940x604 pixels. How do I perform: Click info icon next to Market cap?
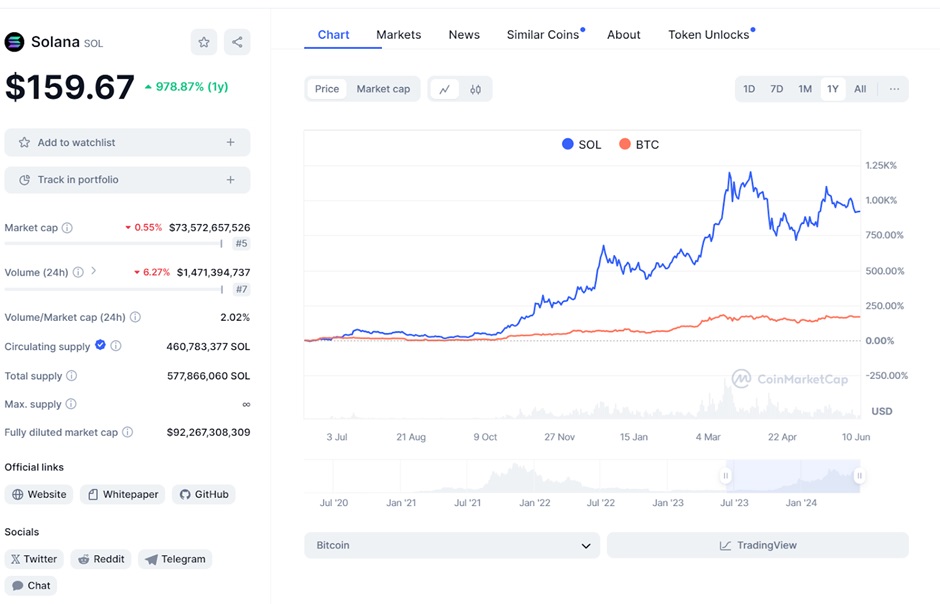67,228
